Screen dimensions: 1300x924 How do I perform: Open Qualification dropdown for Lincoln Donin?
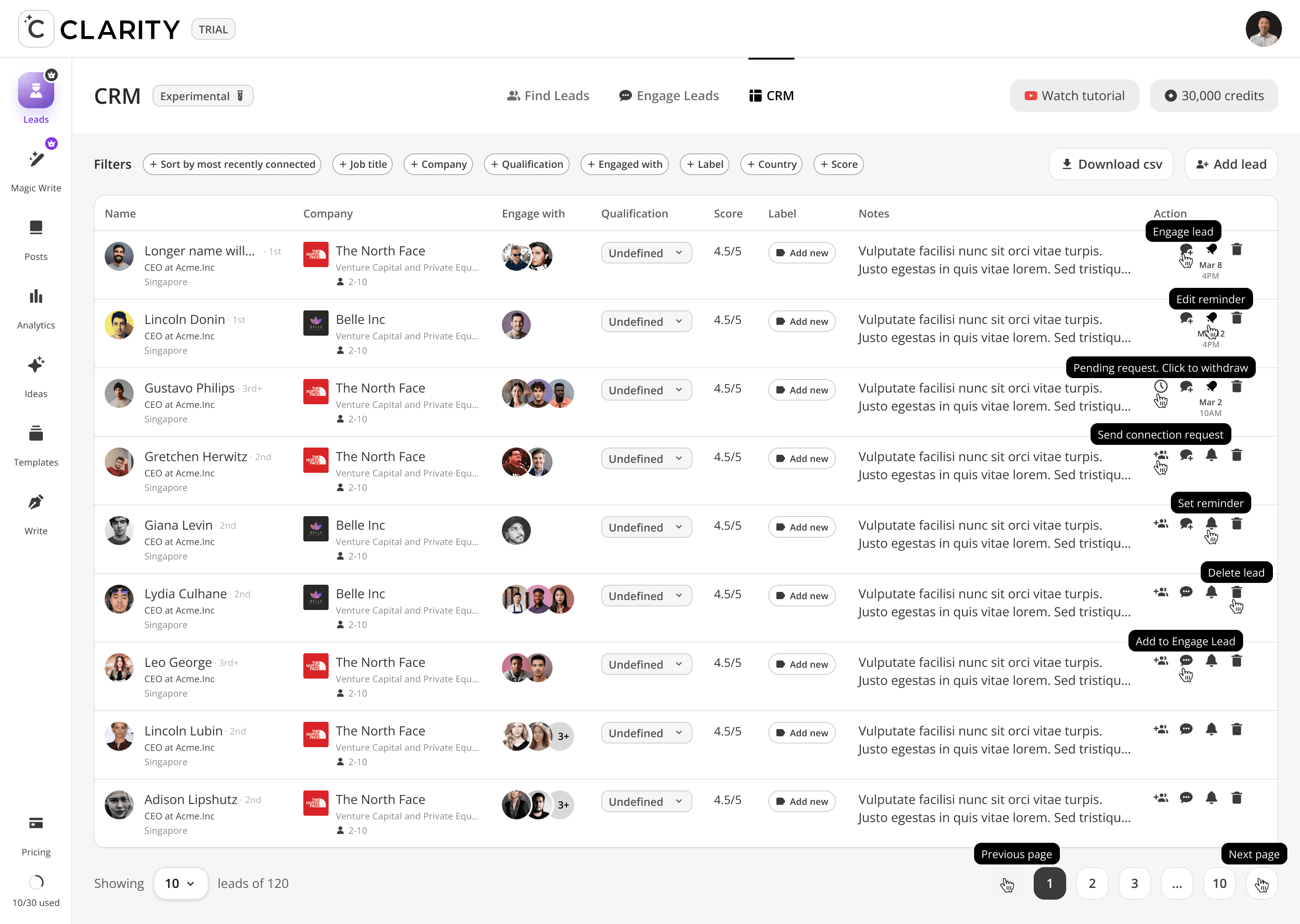pyautogui.click(x=646, y=322)
